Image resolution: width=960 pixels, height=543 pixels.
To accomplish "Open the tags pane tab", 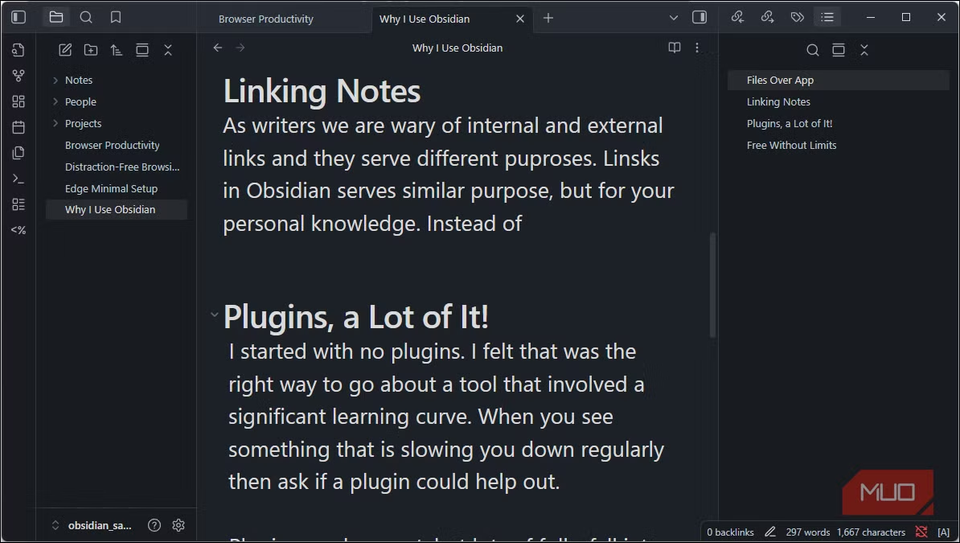I will pyautogui.click(x=797, y=17).
